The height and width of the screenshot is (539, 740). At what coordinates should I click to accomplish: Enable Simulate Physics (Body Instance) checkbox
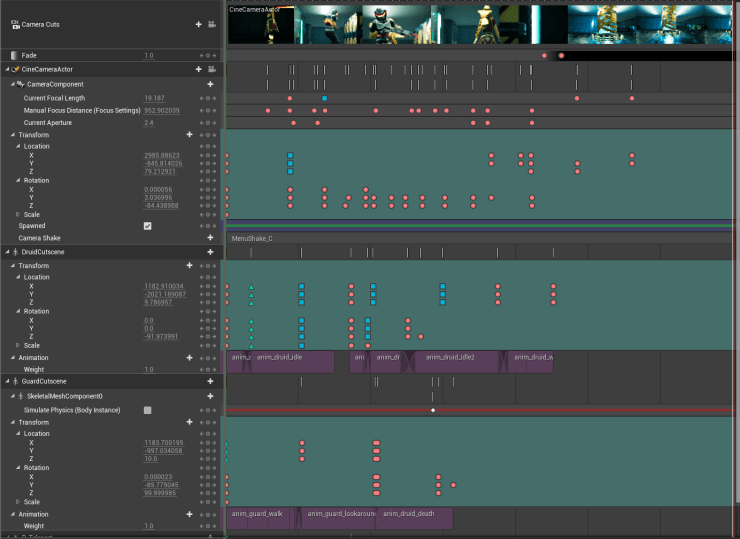[148, 410]
